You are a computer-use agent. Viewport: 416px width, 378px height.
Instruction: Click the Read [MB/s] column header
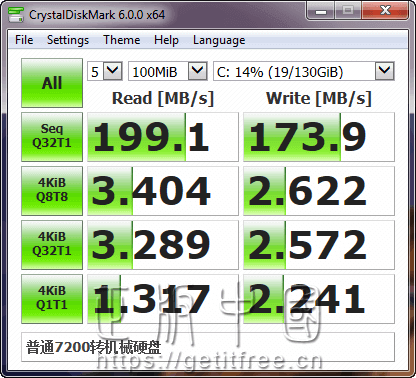coord(163,98)
